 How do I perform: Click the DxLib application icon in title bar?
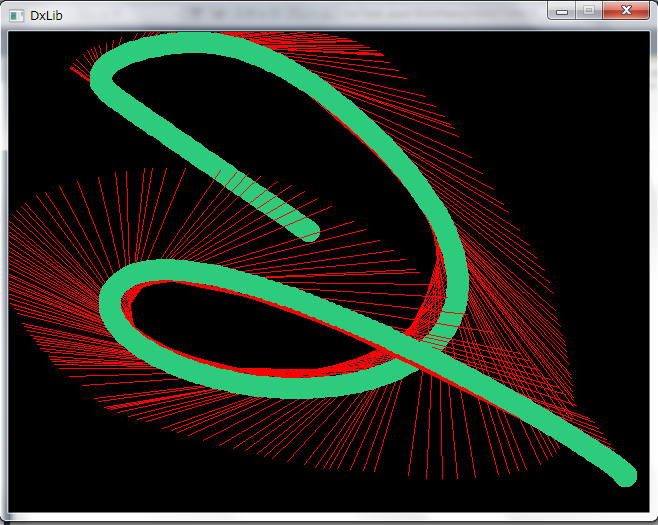tap(16, 16)
